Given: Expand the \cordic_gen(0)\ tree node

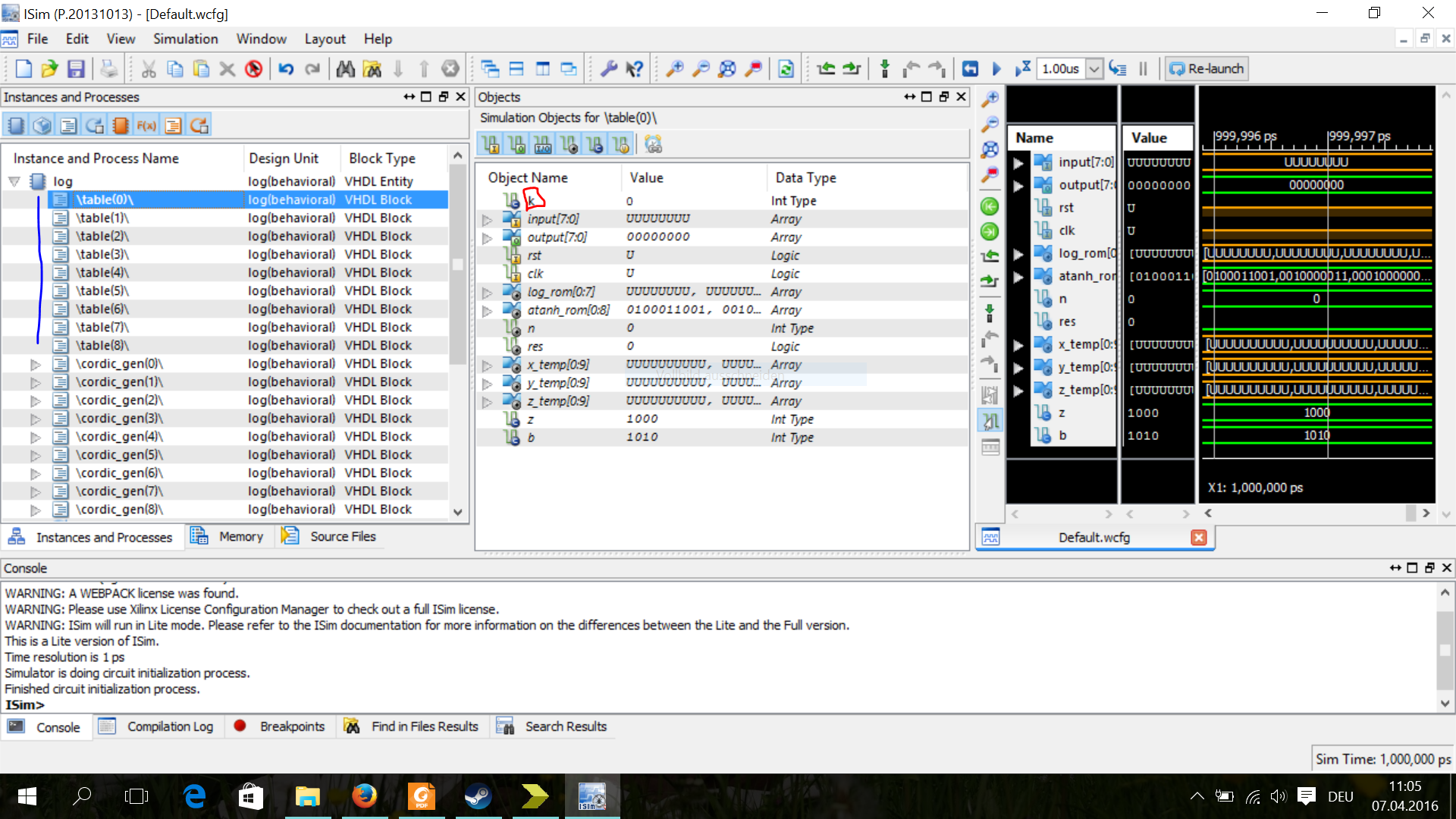Looking at the screenshot, I should [35, 364].
